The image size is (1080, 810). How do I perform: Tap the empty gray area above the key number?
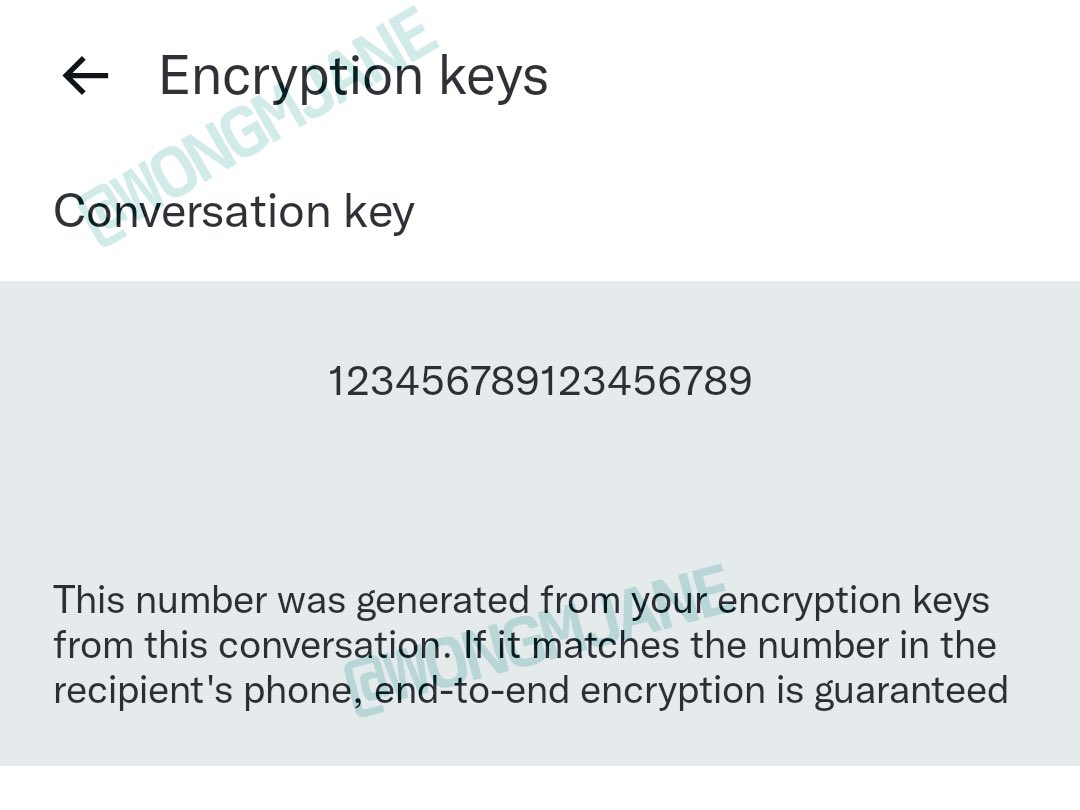point(539,320)
